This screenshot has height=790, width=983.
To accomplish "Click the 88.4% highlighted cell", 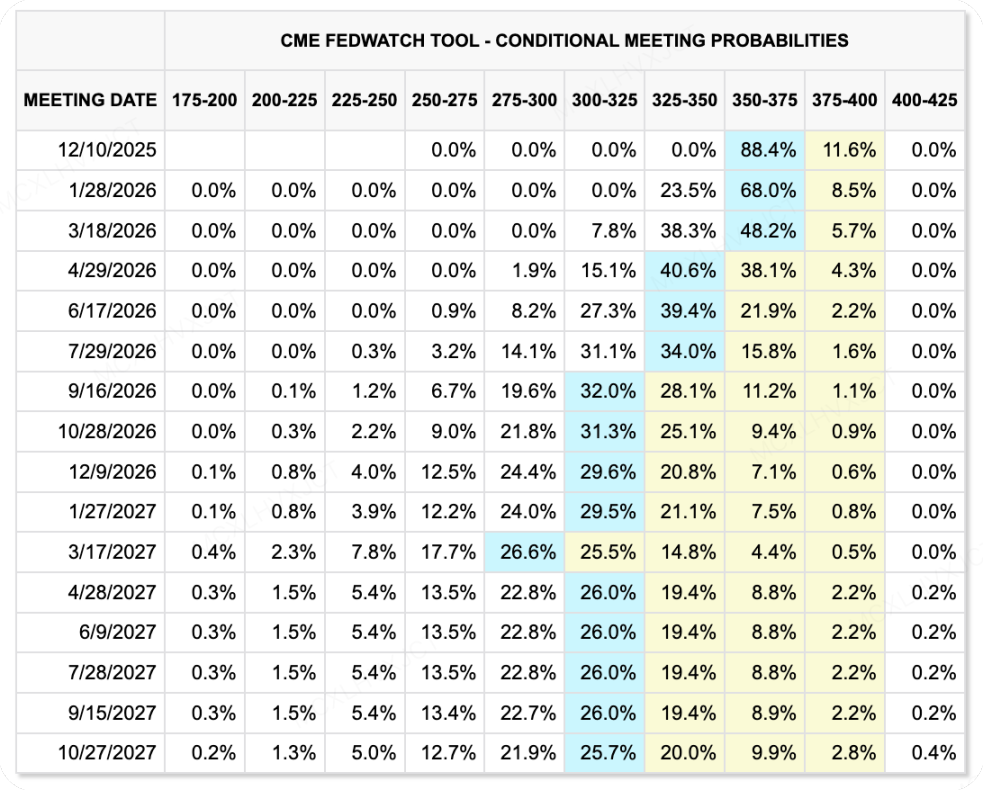I will pos(764,150).
